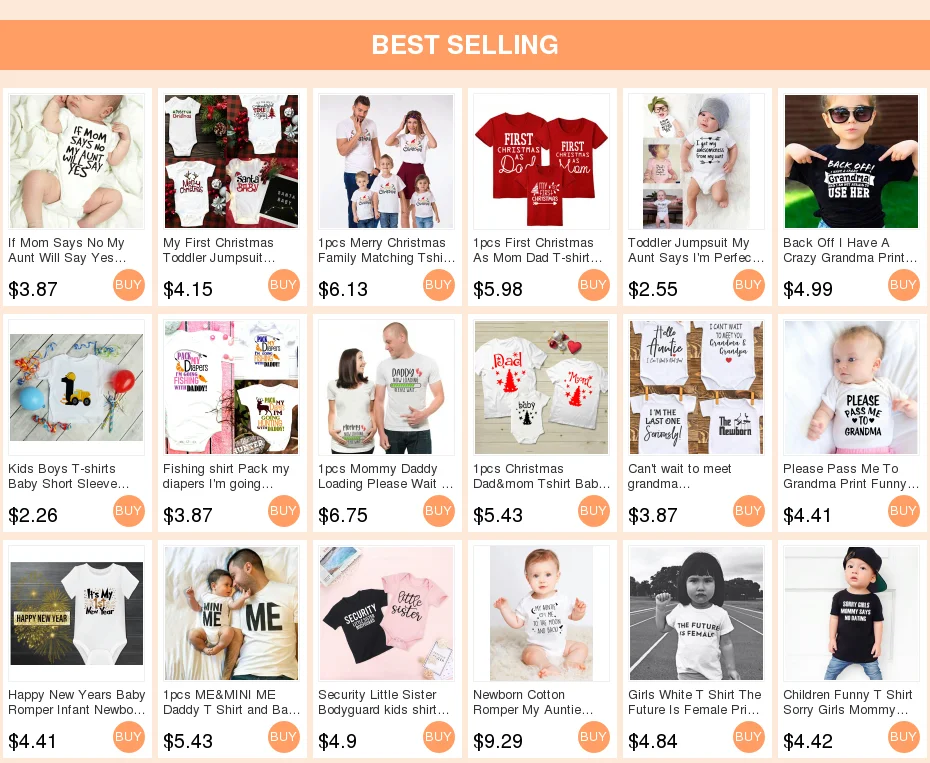This screenshot has height=763, width=930.
Task: Click BUY on Back Off Crazy Grandma shirt
Action: [904, 285]
